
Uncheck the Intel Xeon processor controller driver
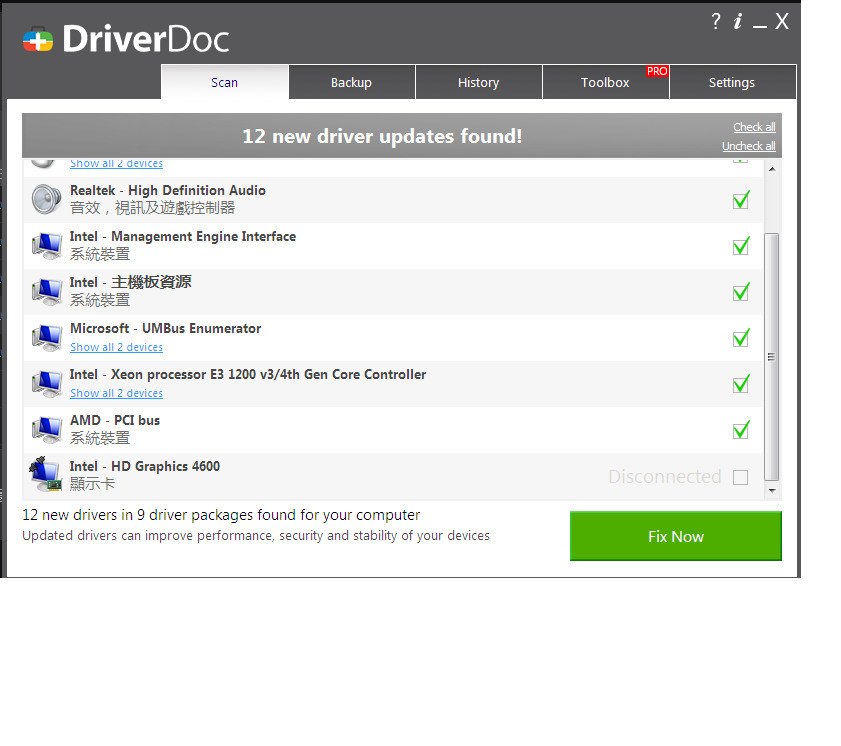pos(741,385)
